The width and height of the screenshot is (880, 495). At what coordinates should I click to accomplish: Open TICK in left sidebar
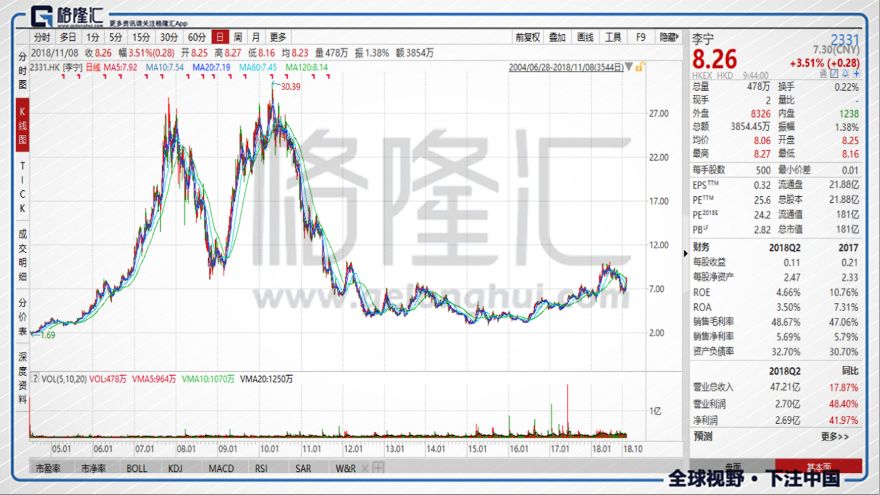[22, 187]
